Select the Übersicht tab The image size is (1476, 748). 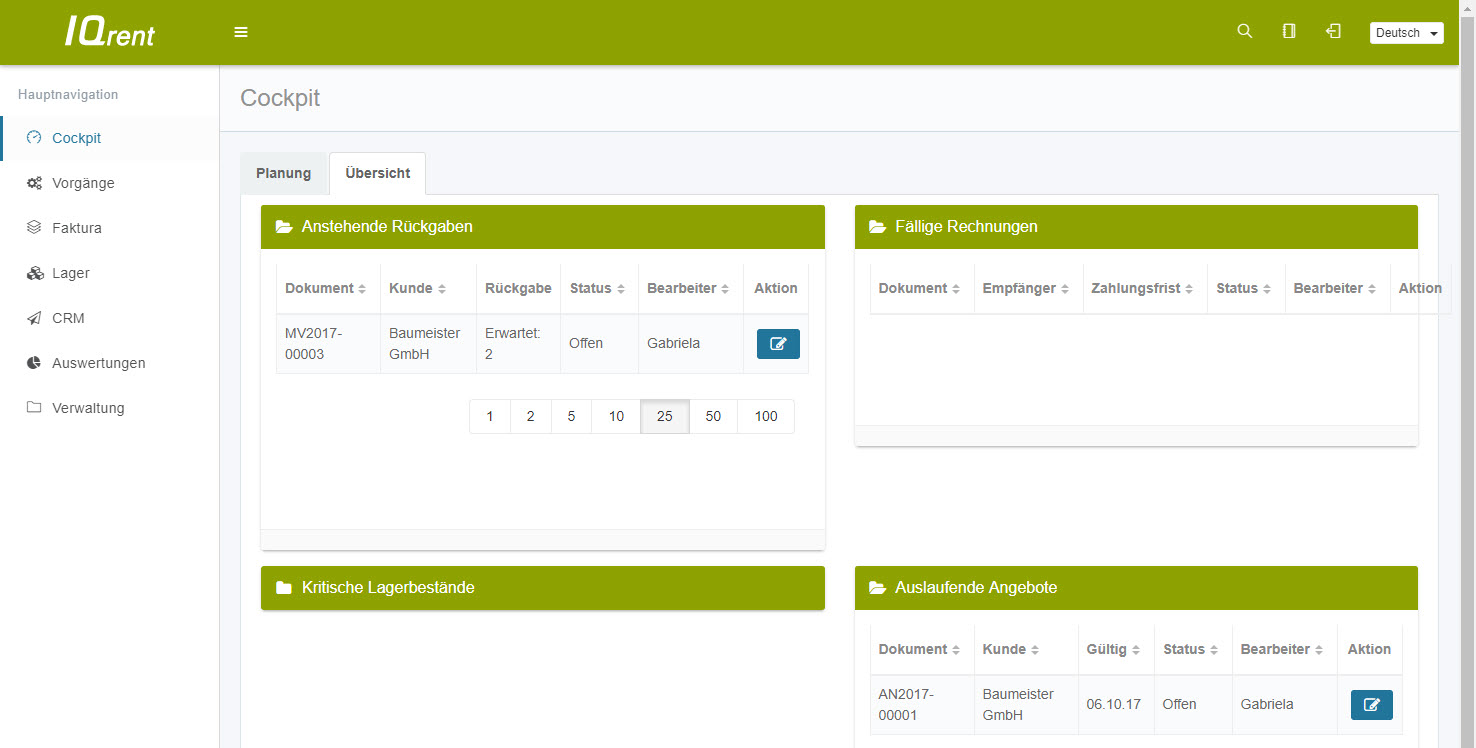(377, 173)
